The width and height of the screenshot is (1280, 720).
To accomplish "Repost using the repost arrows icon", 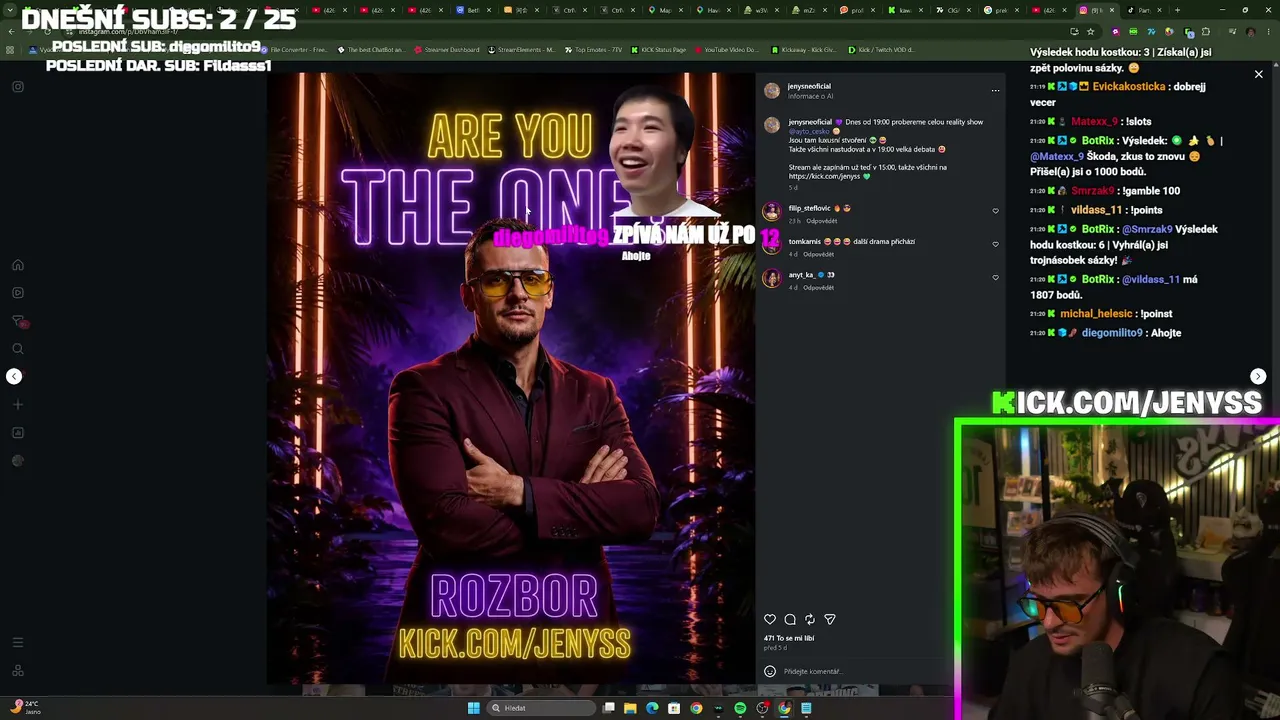I will click(x=810, y=620).
